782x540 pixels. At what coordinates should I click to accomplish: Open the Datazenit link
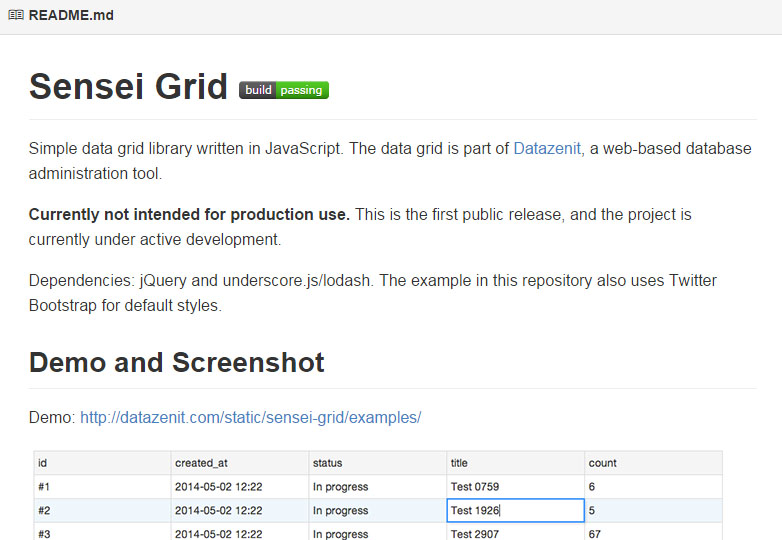tap(546, 149)
